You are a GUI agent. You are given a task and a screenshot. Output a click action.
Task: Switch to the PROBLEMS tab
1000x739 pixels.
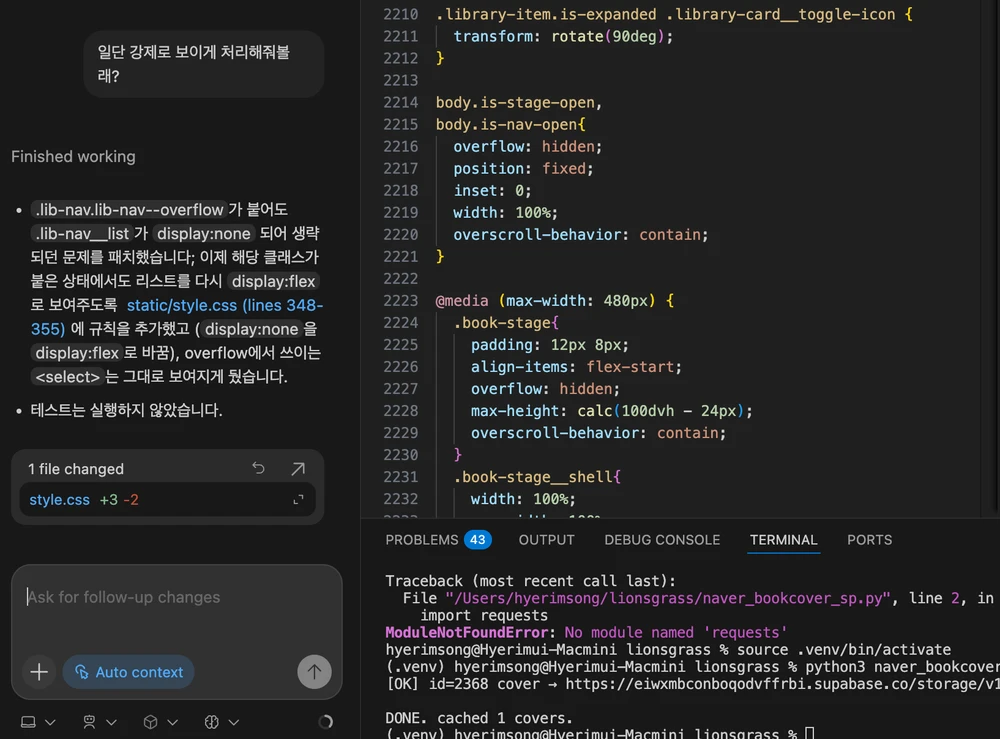[x=438, y=540]
